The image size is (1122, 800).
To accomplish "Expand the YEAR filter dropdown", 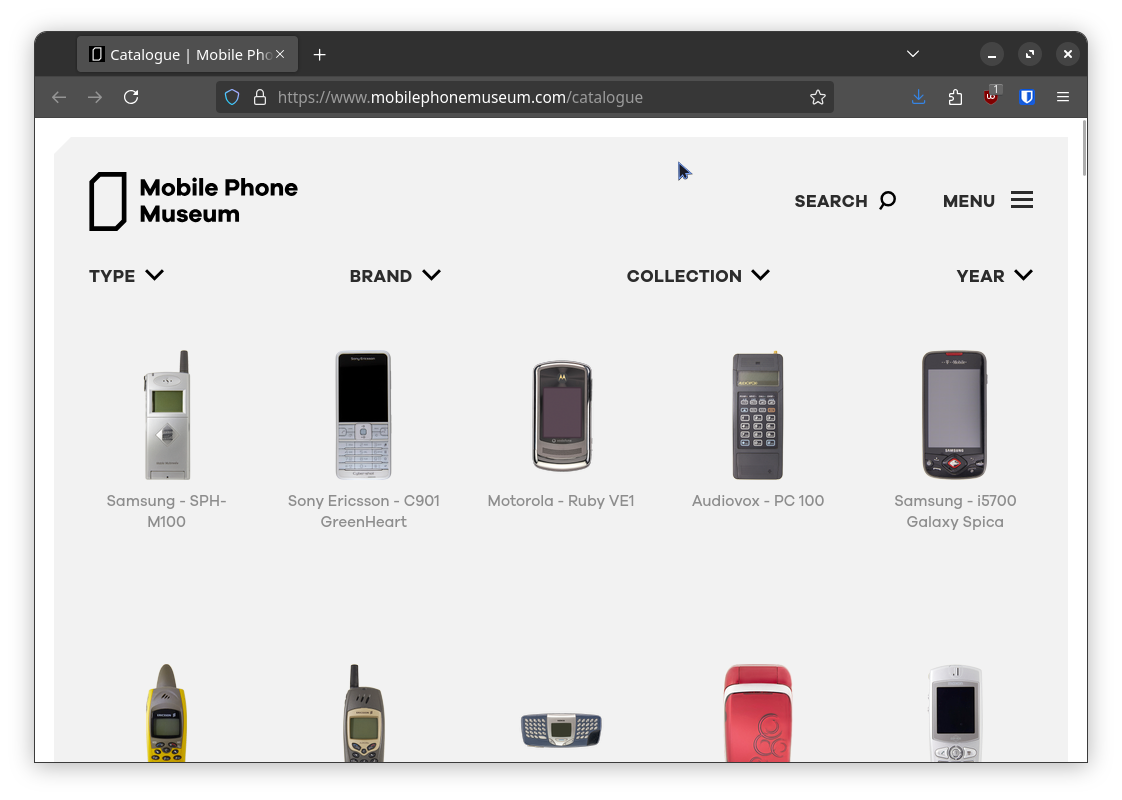I will click(x=995, y=275).
